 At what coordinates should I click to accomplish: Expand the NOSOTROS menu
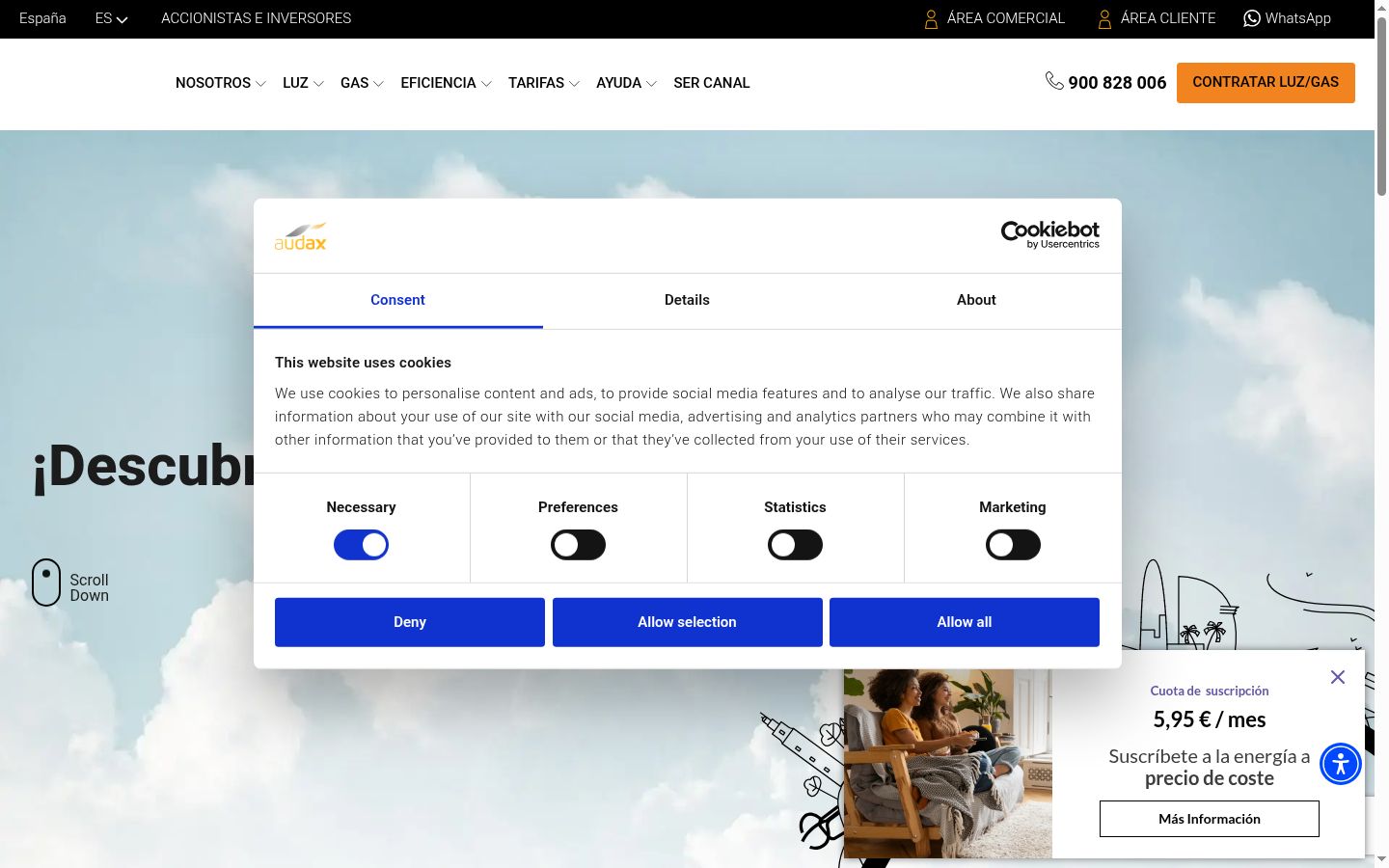[221, 83]
